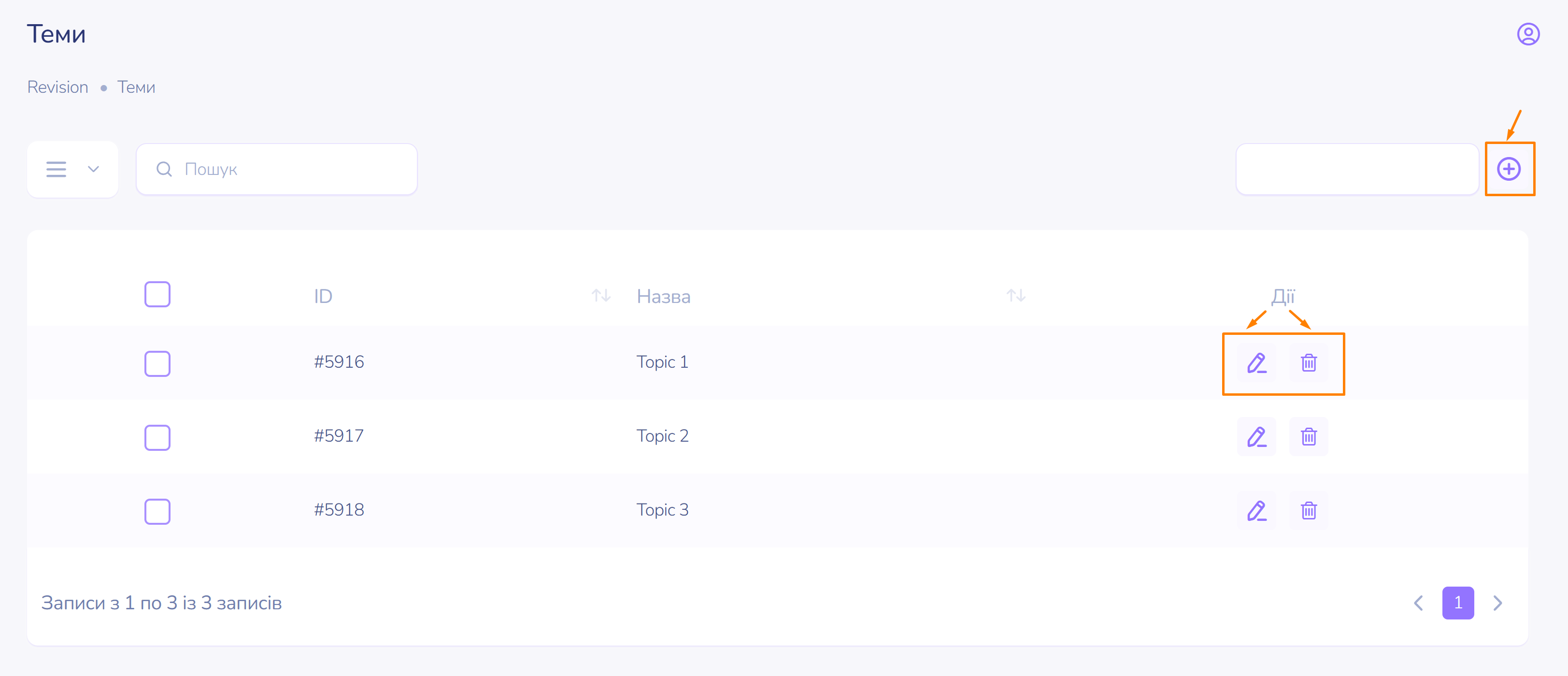Select checkbox for row #5918
Screen dimensions: 1568x676
[157, 511]
